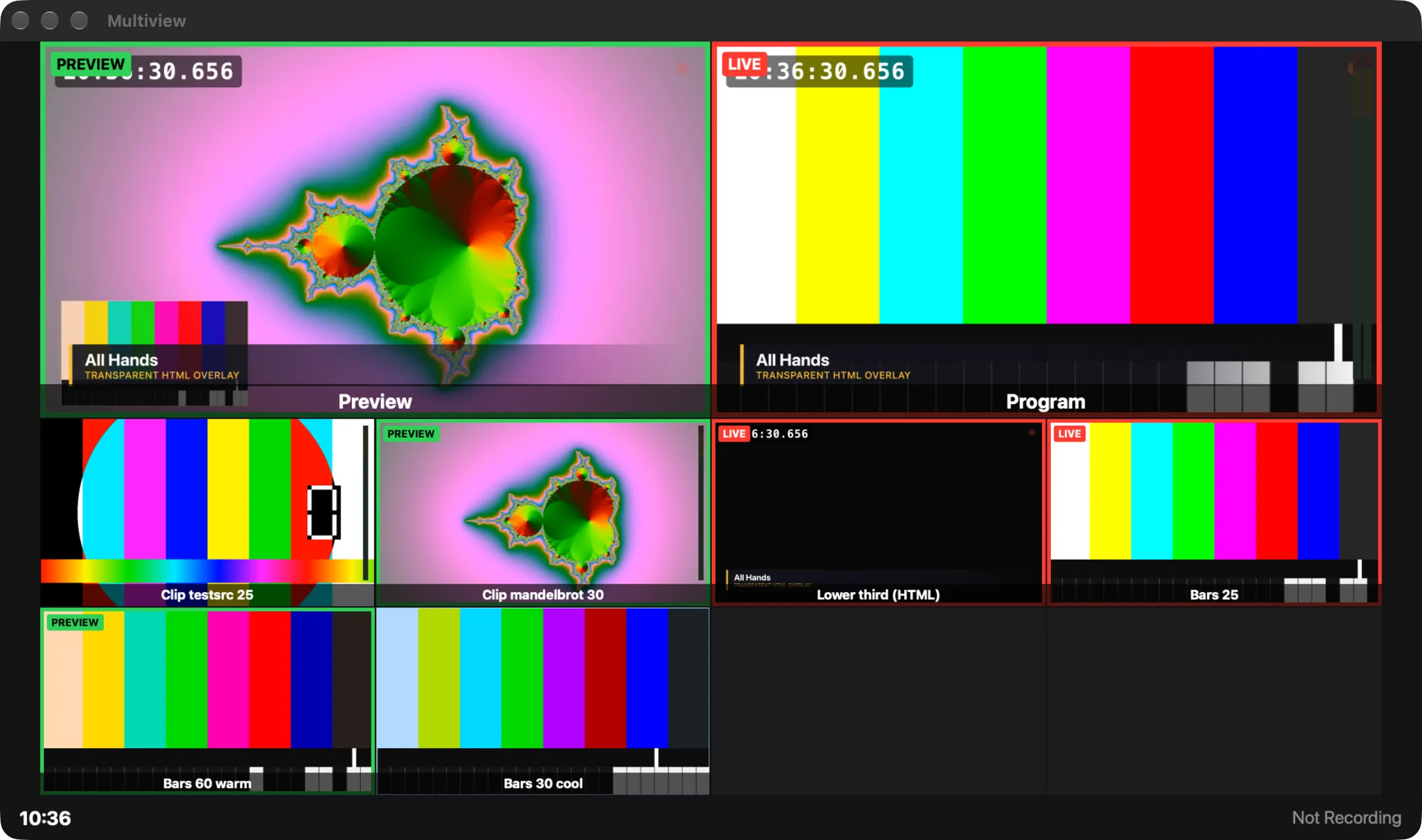
Task: Click the Clip mandelbrot 30 source tile
Action: pyautogui.click(x=543, y=512)
